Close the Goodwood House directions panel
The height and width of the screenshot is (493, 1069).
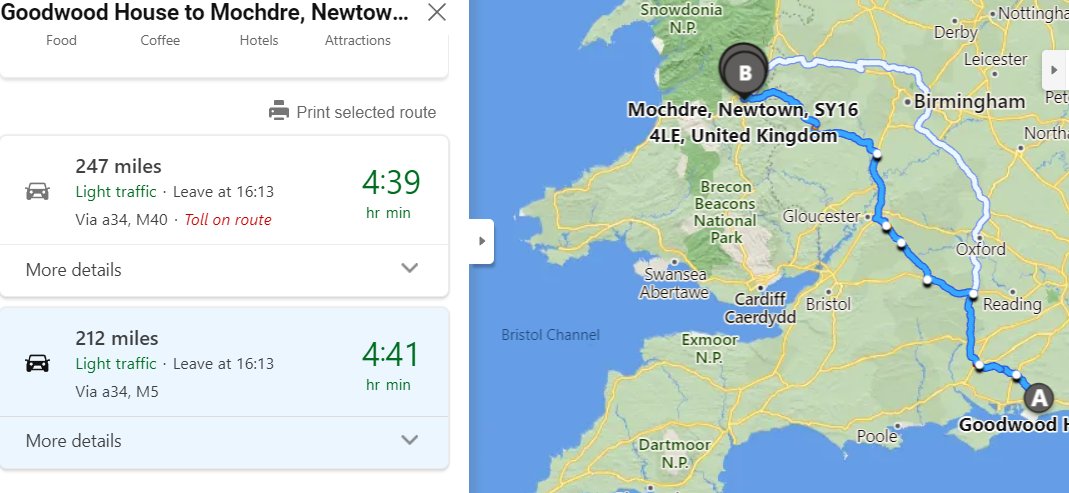pos(436,12)
